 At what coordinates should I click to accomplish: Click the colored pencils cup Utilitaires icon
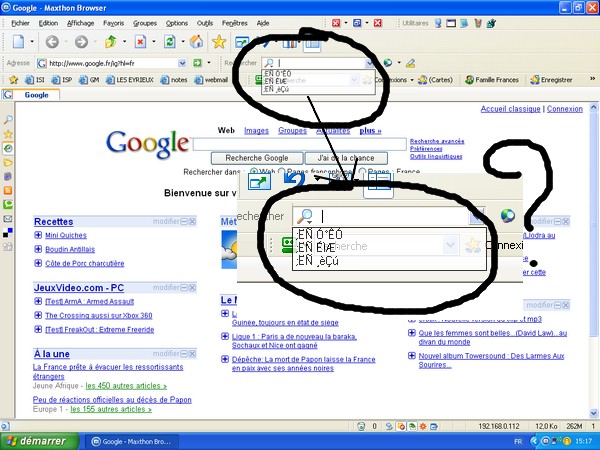pos(478,23)
